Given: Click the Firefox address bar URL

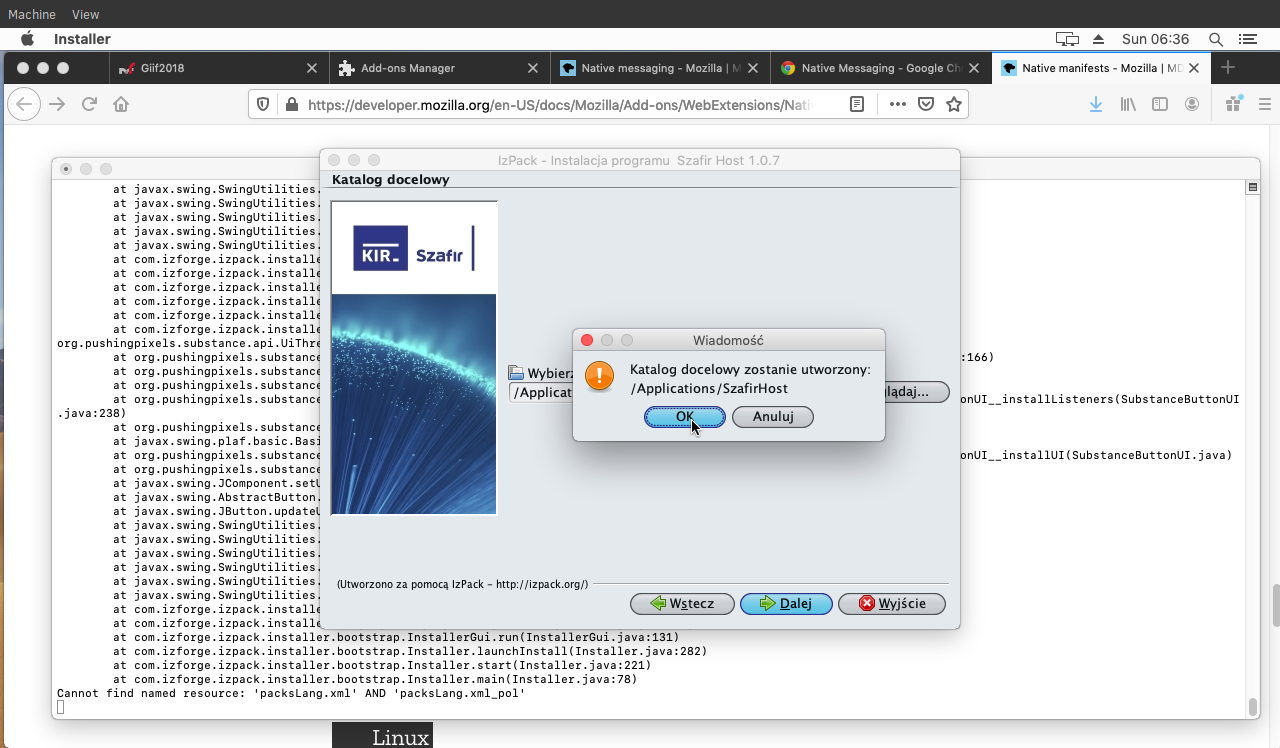Looking at the screenshot, I should click(560, 104).
